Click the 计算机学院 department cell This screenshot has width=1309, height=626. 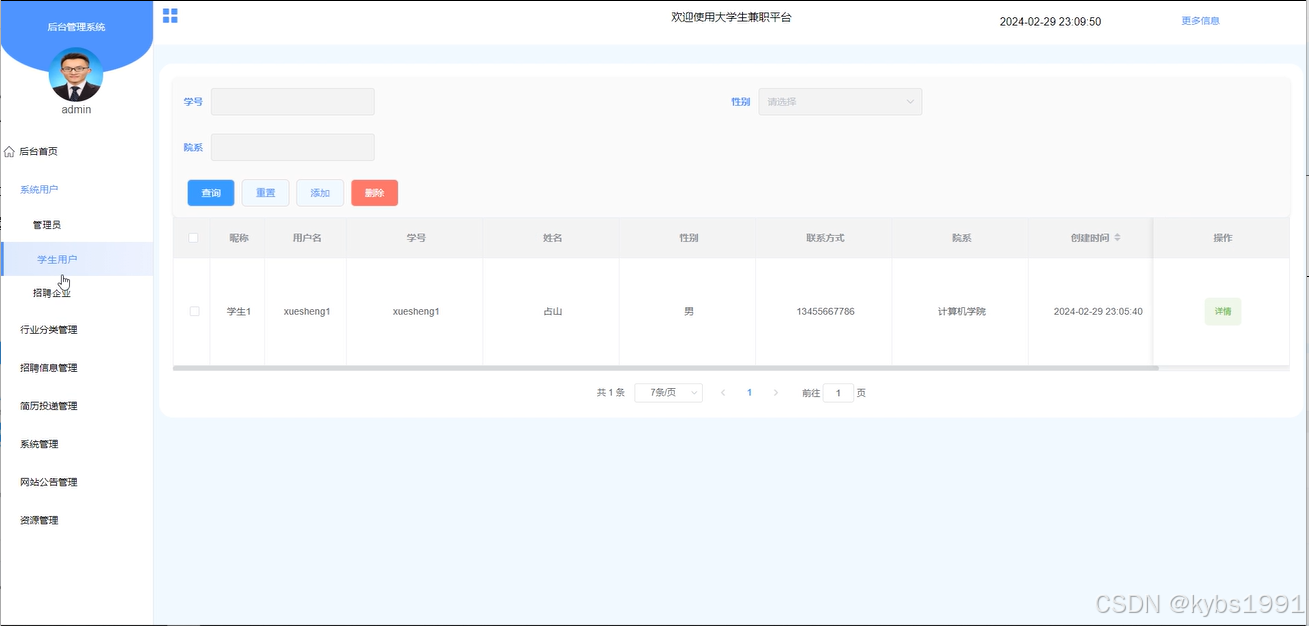click(961, 312)
